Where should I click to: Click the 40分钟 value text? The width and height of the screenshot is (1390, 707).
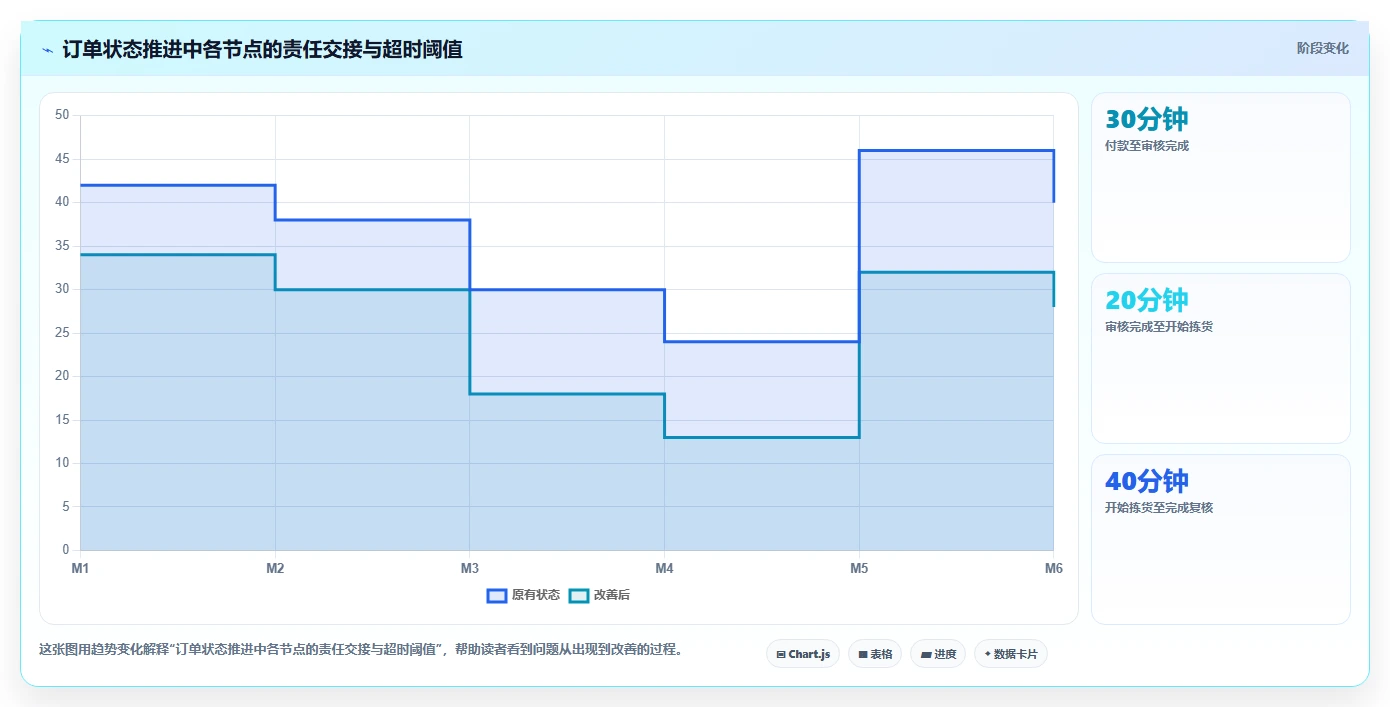pyautogui.click(x=1147, y=481)
